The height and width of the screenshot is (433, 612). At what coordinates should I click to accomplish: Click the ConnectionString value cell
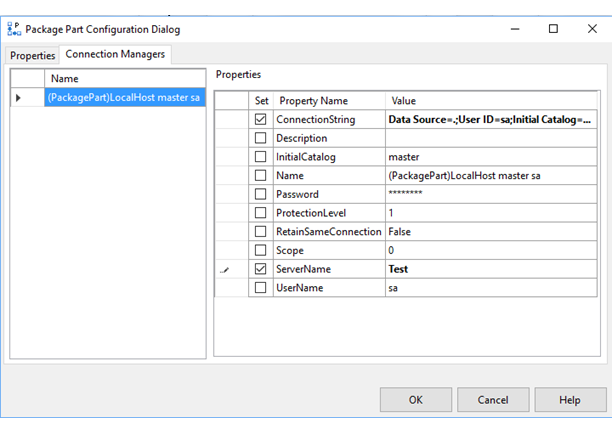tap(490, 120)
